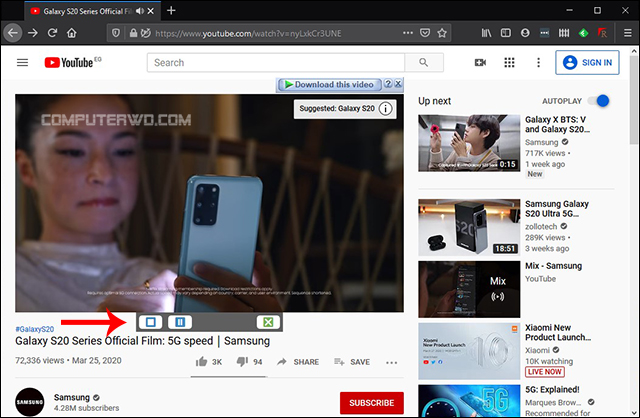
Task: Open more actions ellipsis under video
Action: point(391,362)
